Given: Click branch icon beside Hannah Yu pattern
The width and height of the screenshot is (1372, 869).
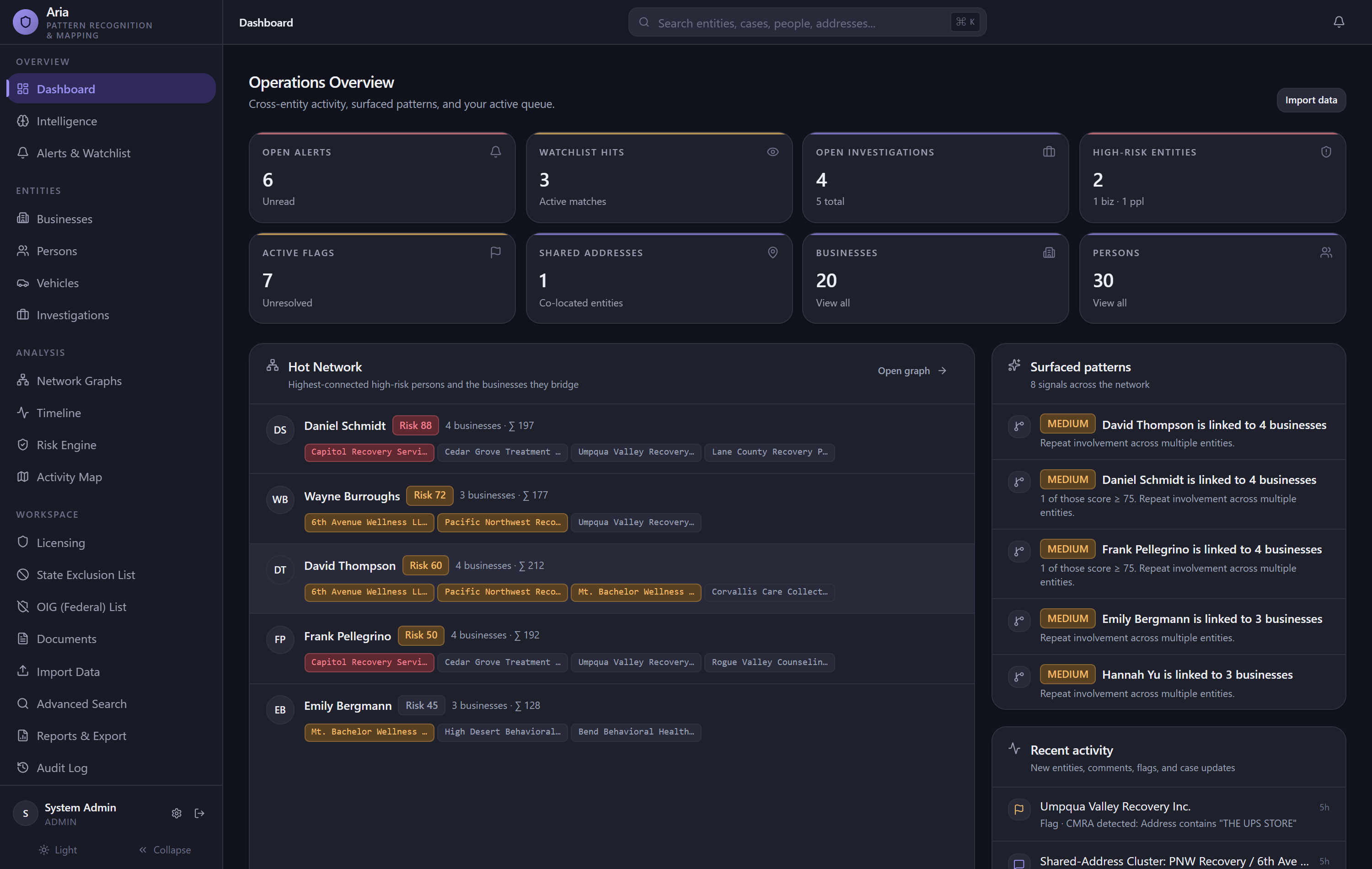Looking at the screenshot, I should (1019, 676).
